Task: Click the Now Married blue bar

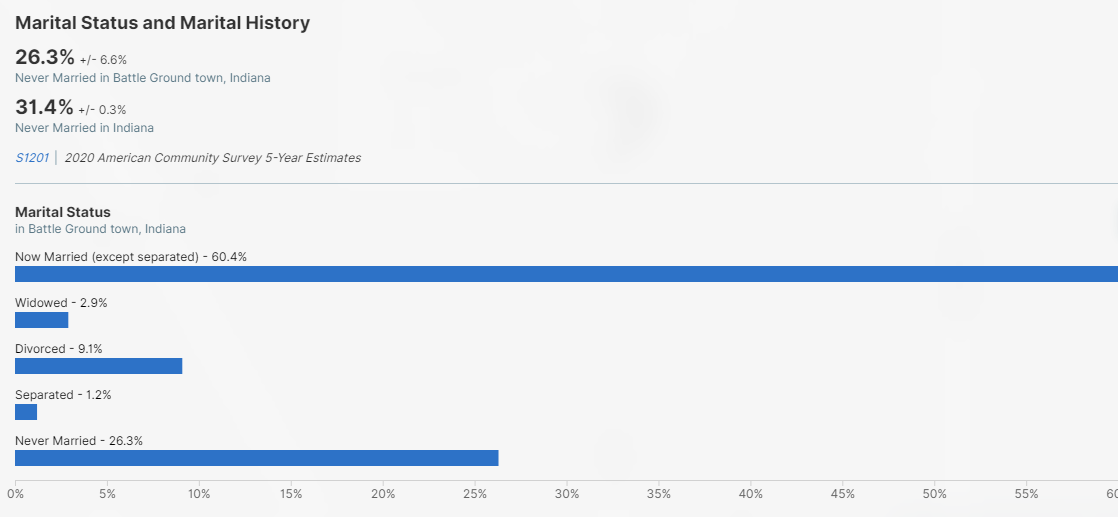Action: point(566,274)
